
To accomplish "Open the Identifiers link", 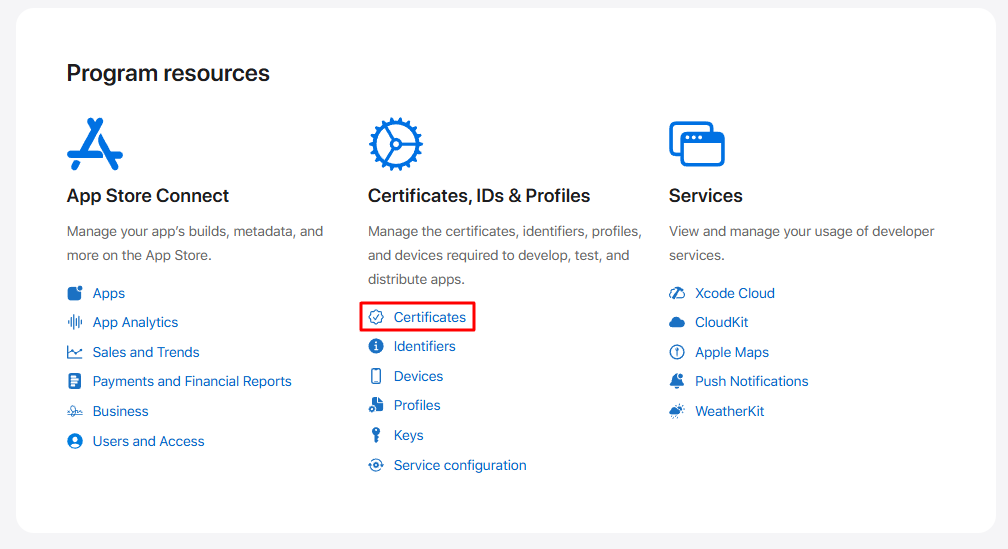I will pyautogui.click(x=424, y=346).
